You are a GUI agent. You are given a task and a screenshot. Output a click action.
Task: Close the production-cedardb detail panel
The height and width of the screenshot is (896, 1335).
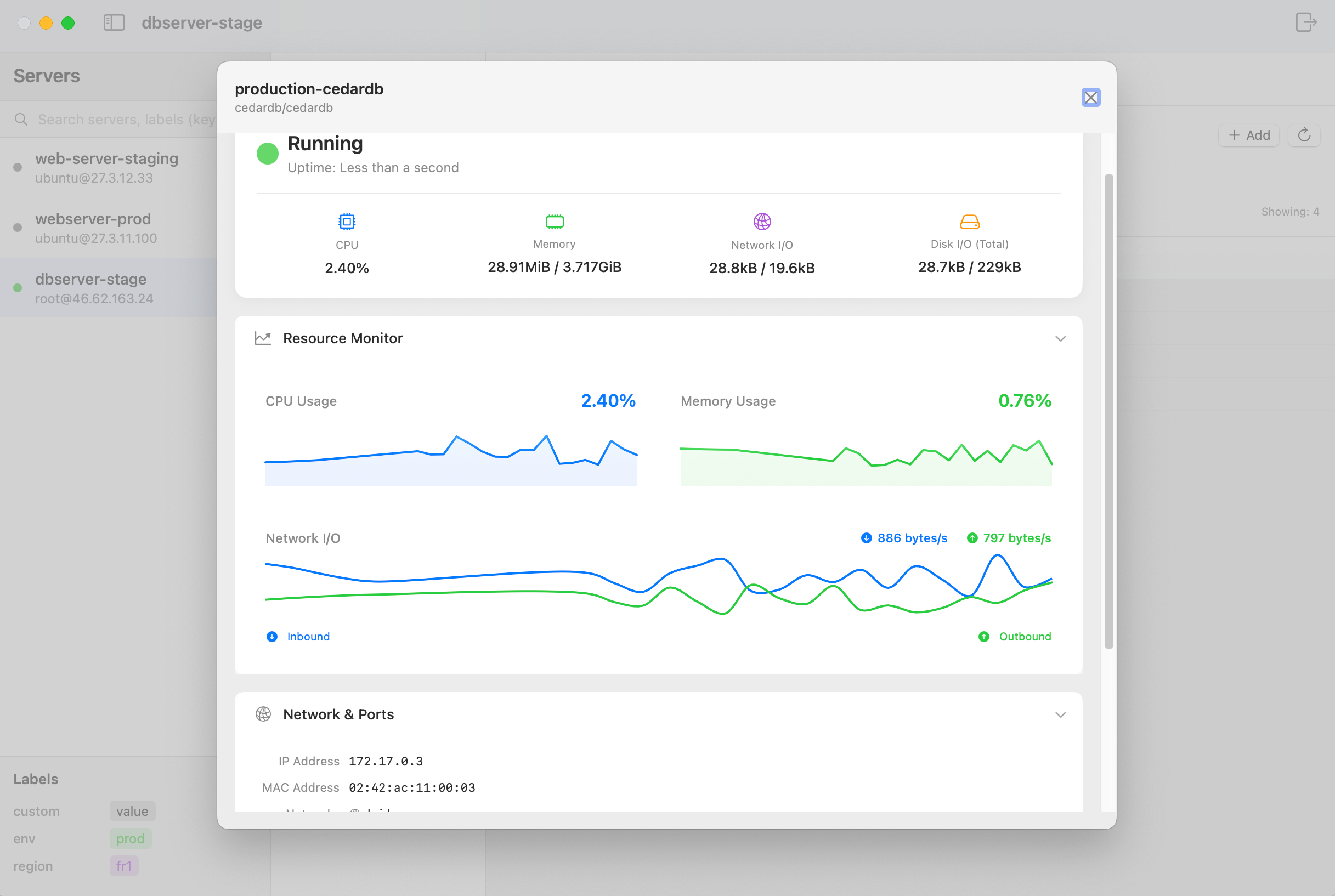(x=1090, y=98)
